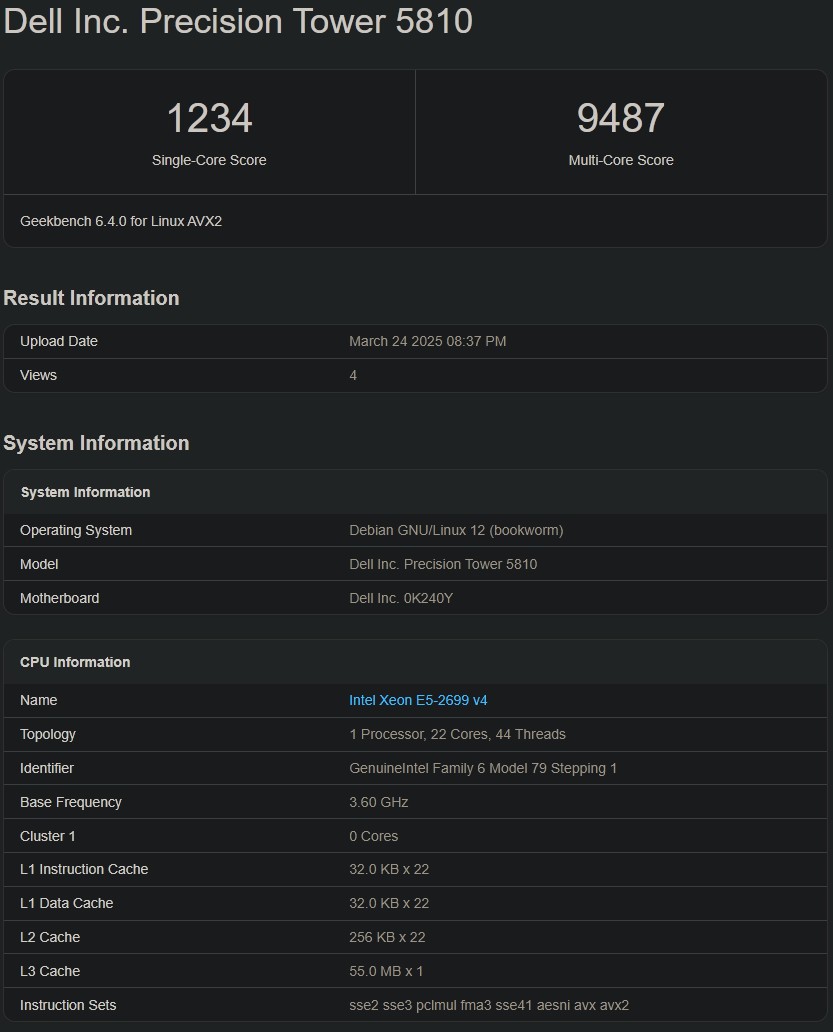833x1032 pixels.
Task: Click the multi-core score 9487
Action: pyautogui.click(x=620, y=118)
